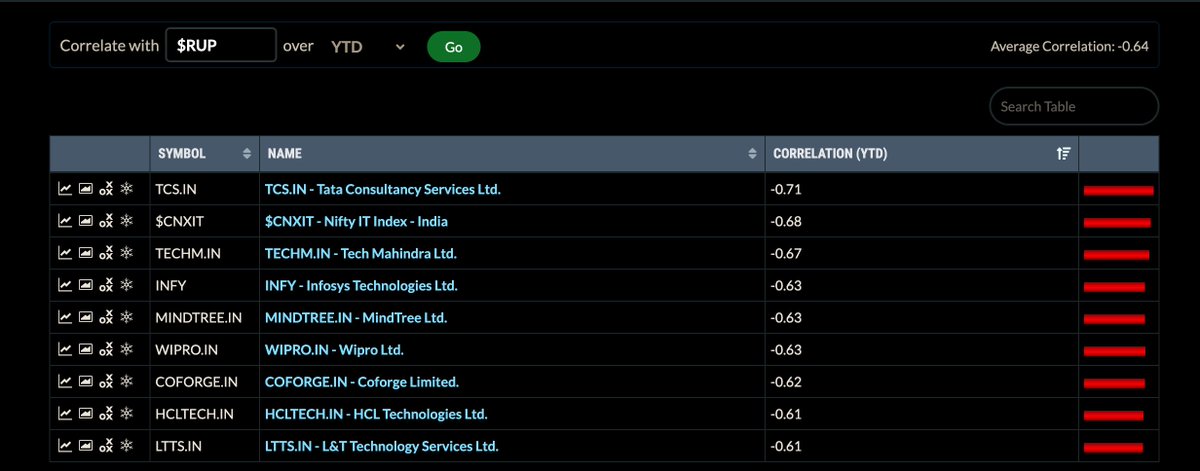Open the line chart icon for LTTS.IN
Viewport: 1200px width, 471px height.
[65, 446]
